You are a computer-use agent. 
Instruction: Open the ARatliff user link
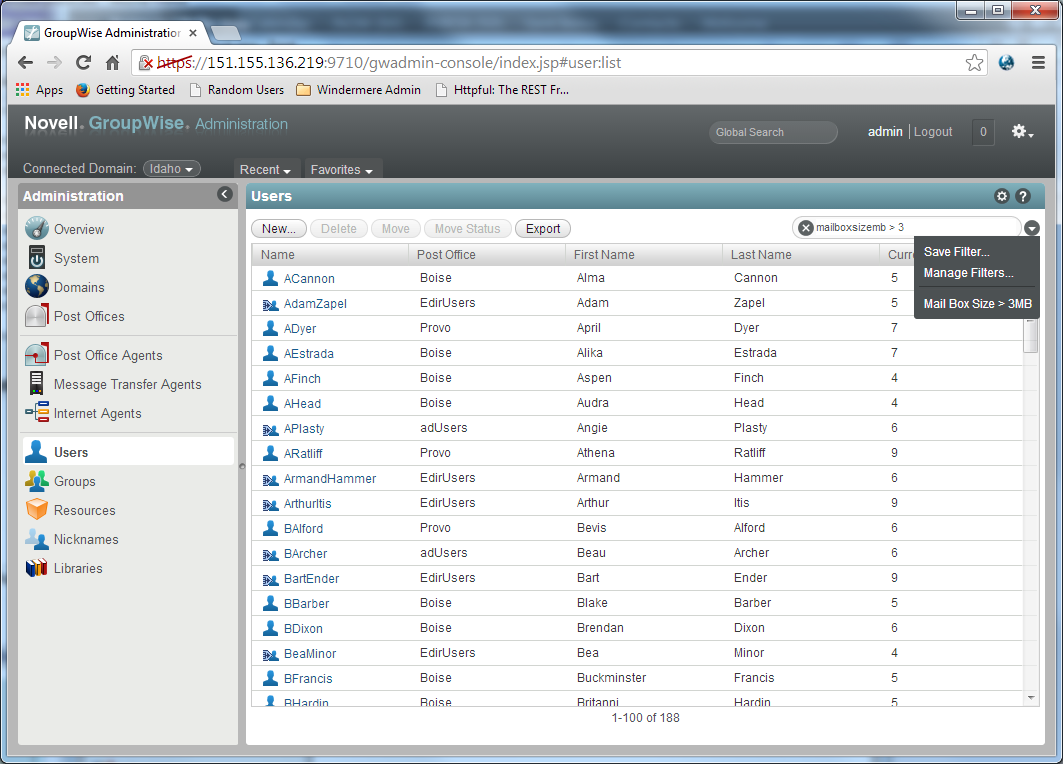click(x=303, y=454)
